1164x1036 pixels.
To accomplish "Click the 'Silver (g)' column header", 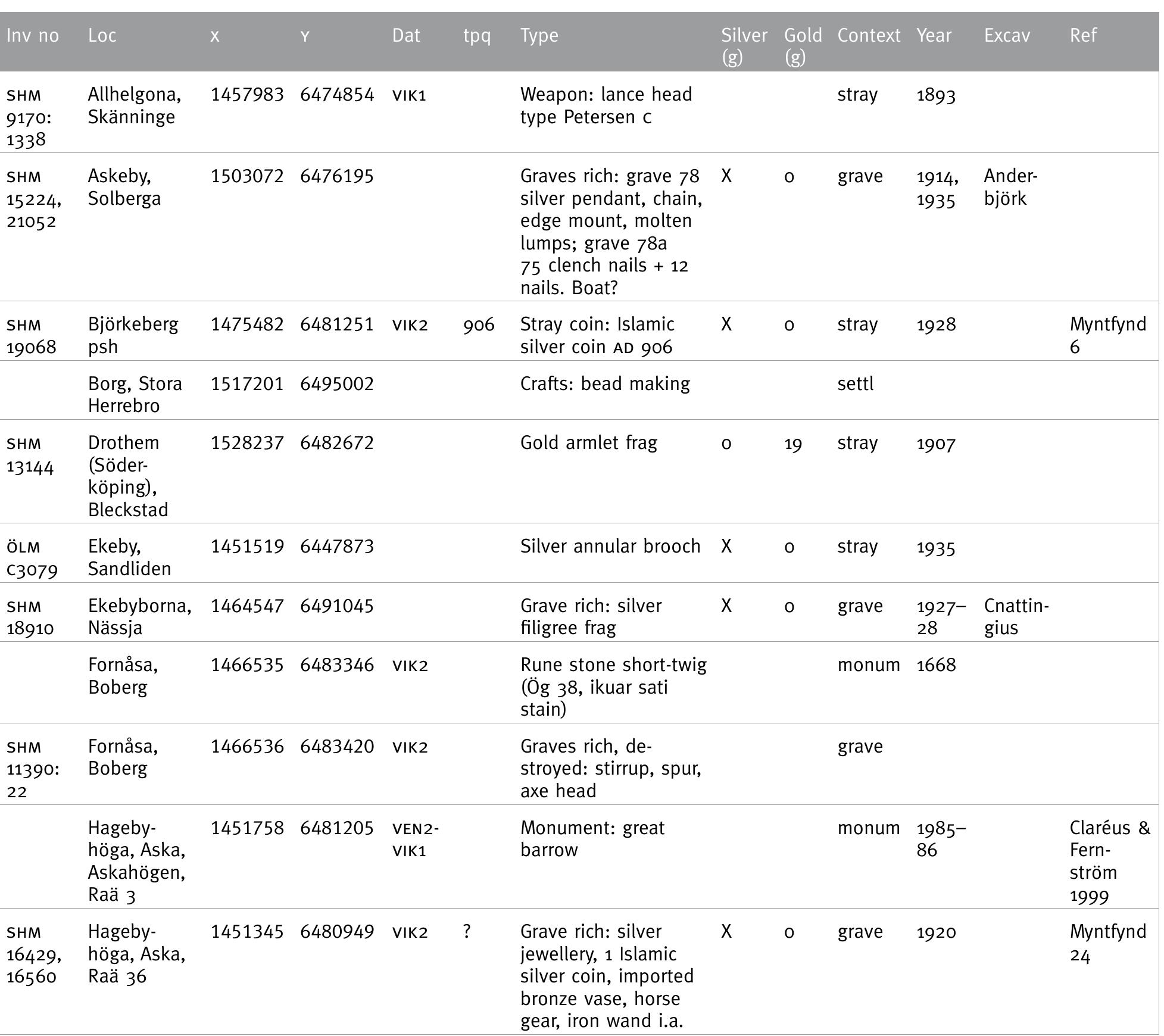I will click(x=744, y=46).
